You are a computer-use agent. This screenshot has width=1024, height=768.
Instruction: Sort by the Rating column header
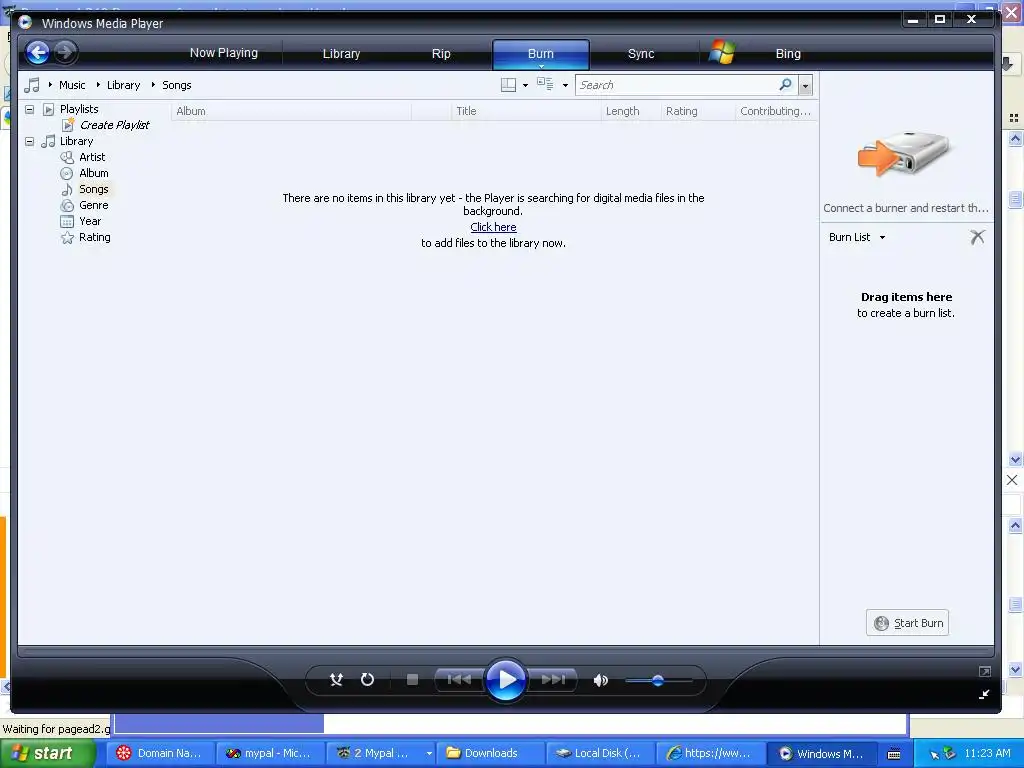pyautogui.click(x=698, y=111)
